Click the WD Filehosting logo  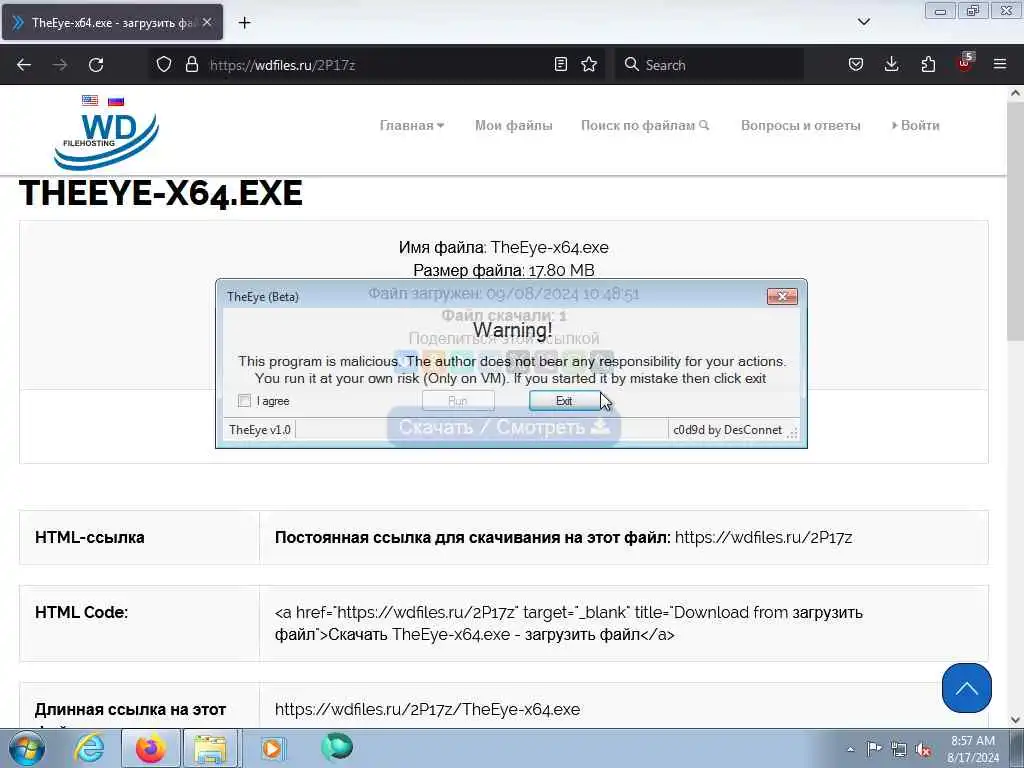106,140
